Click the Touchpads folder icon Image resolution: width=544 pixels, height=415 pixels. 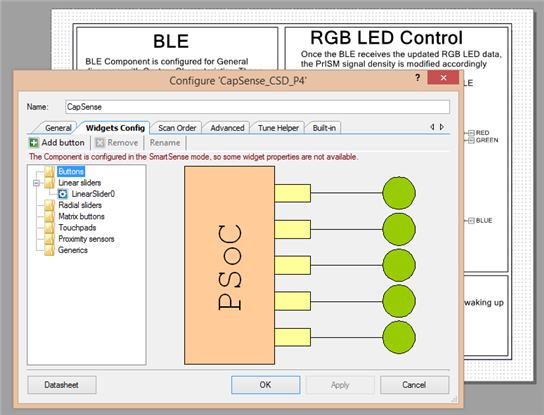(x=49, y=228)
